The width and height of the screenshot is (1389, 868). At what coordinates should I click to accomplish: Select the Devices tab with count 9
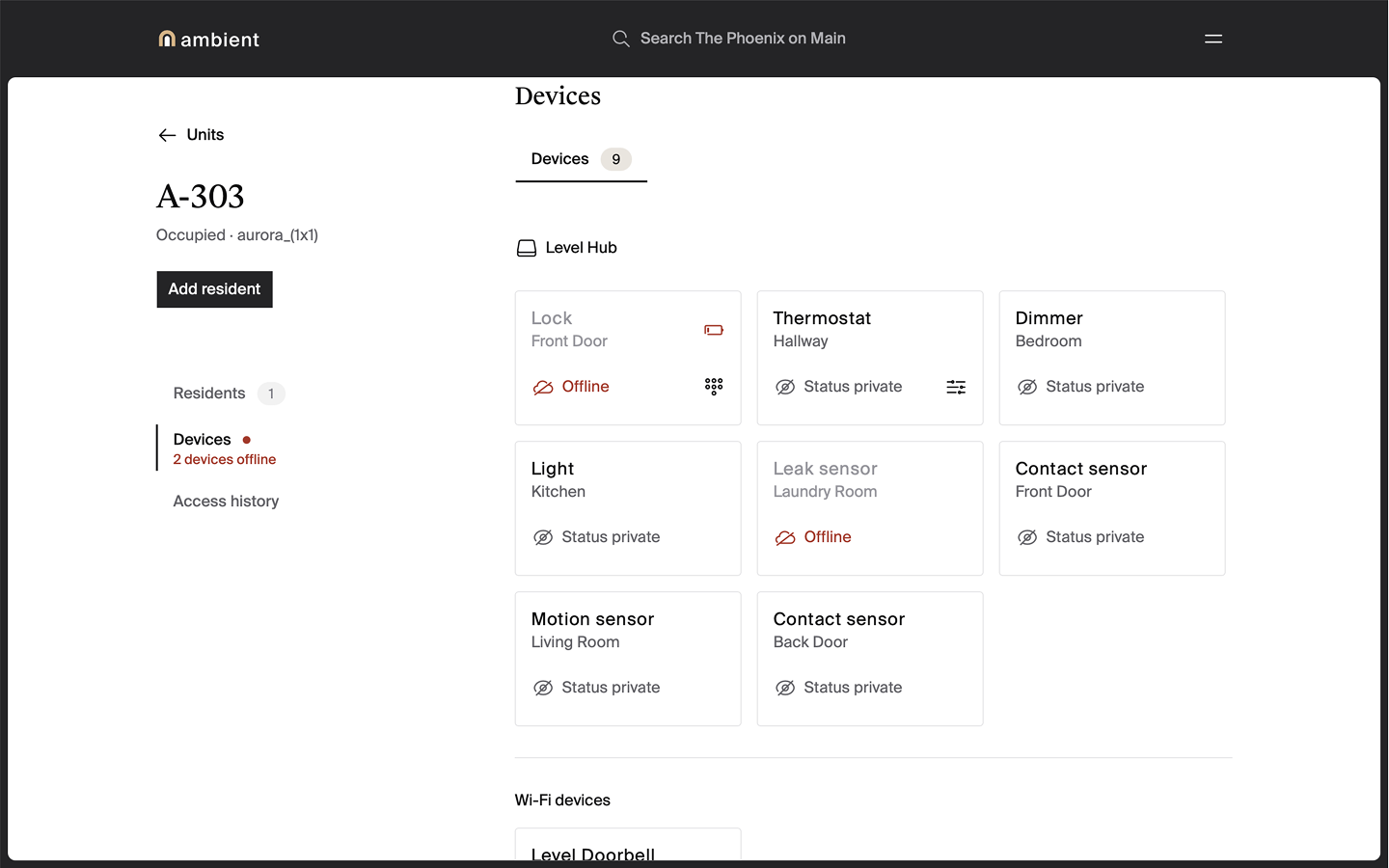point(580,159)
